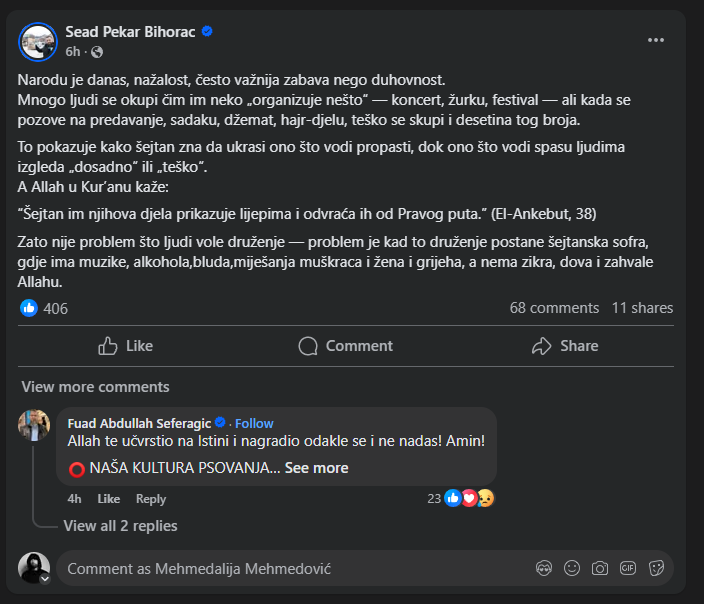Viewport: 704px width, 604px height.
Task: Open the emoji picker in comment box
Action: 572,568
